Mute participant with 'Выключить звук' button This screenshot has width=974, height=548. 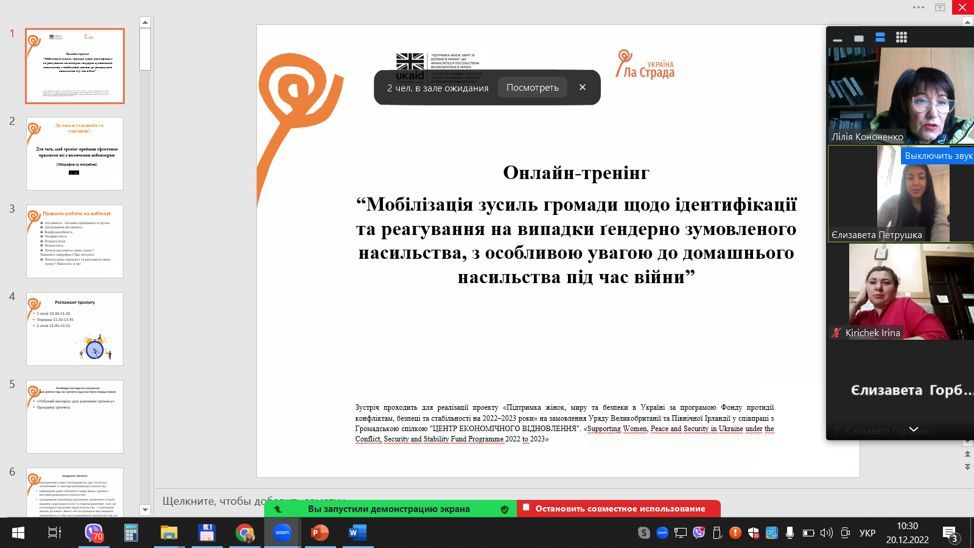[x=938, y=156]
